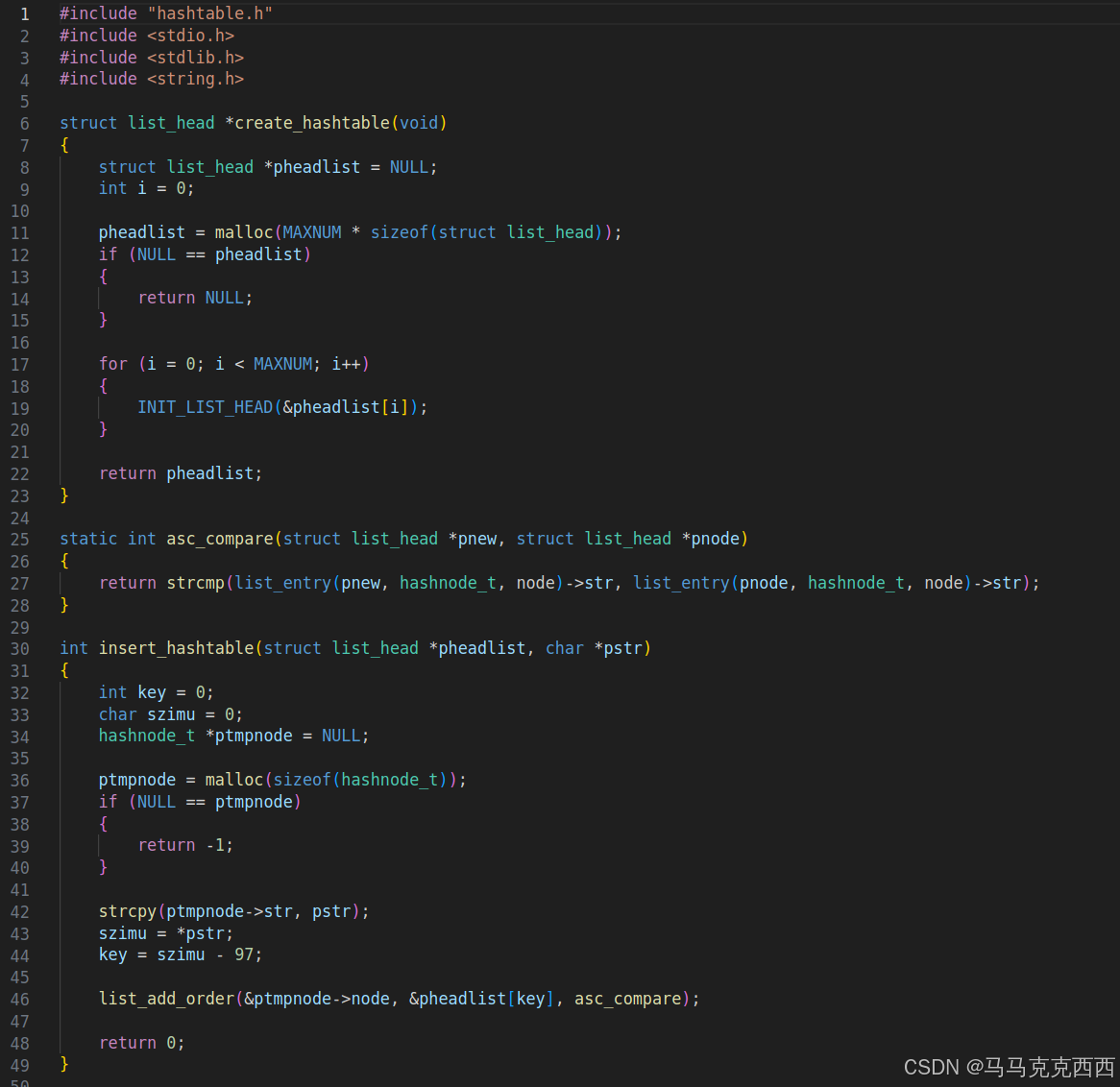
Task: Click the strcmp call on line 27
Action: pyautogui.click(x=196, y=584)
